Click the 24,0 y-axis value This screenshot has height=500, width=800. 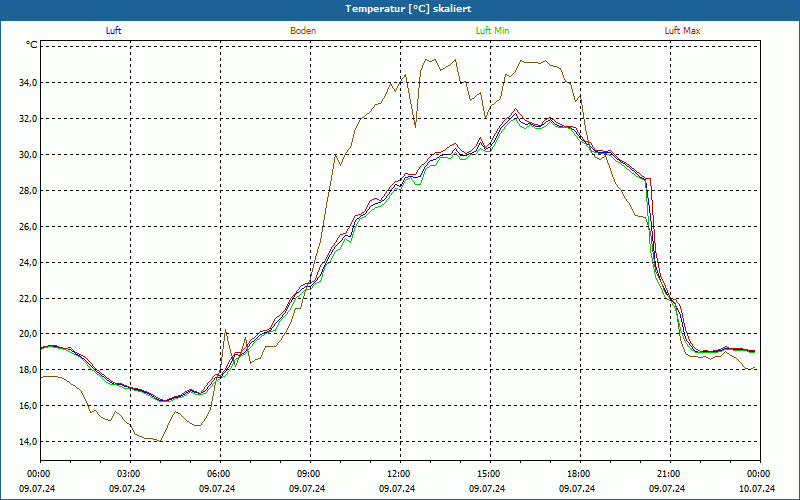click(x=28, y=262)
